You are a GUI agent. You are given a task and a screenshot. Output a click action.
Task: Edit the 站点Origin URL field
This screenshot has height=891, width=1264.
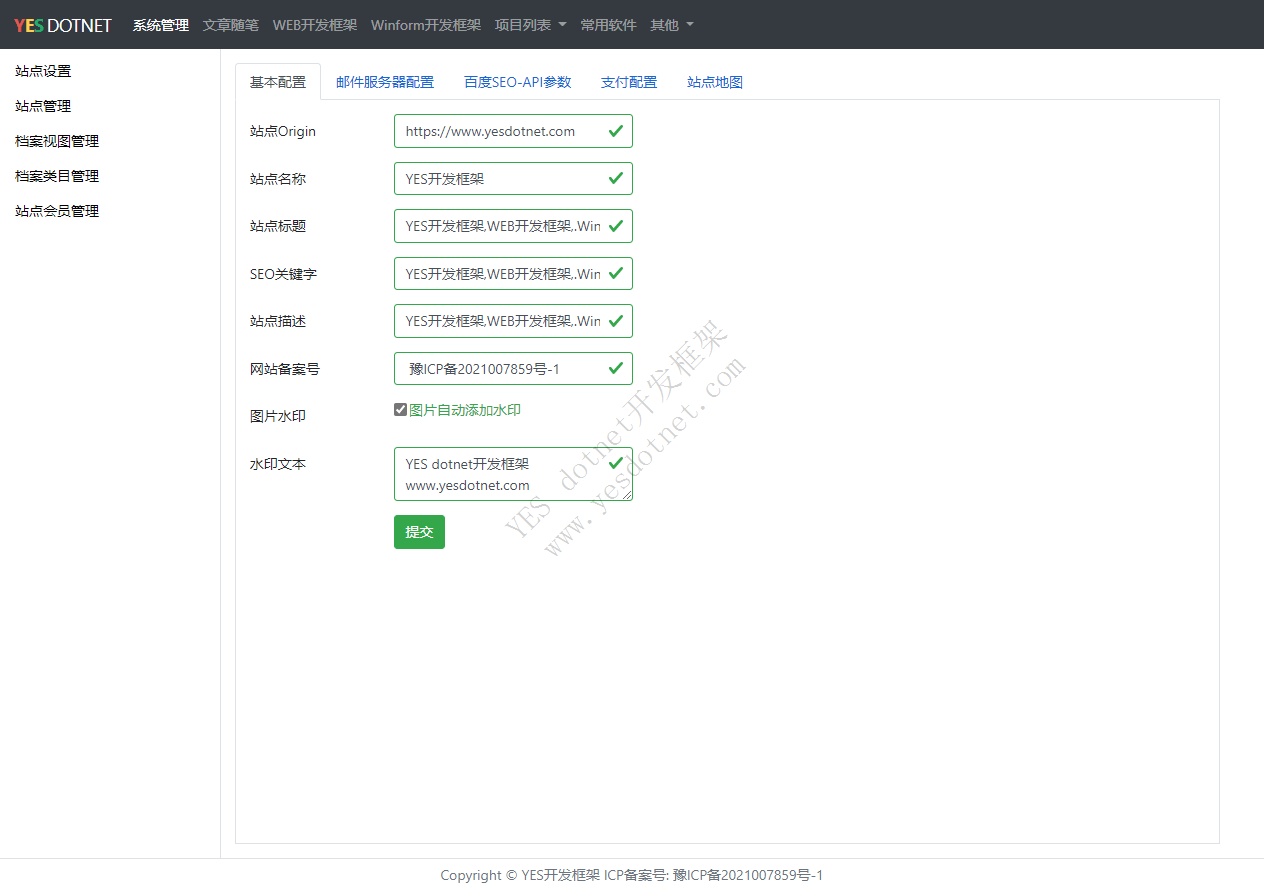coord(513,131)
